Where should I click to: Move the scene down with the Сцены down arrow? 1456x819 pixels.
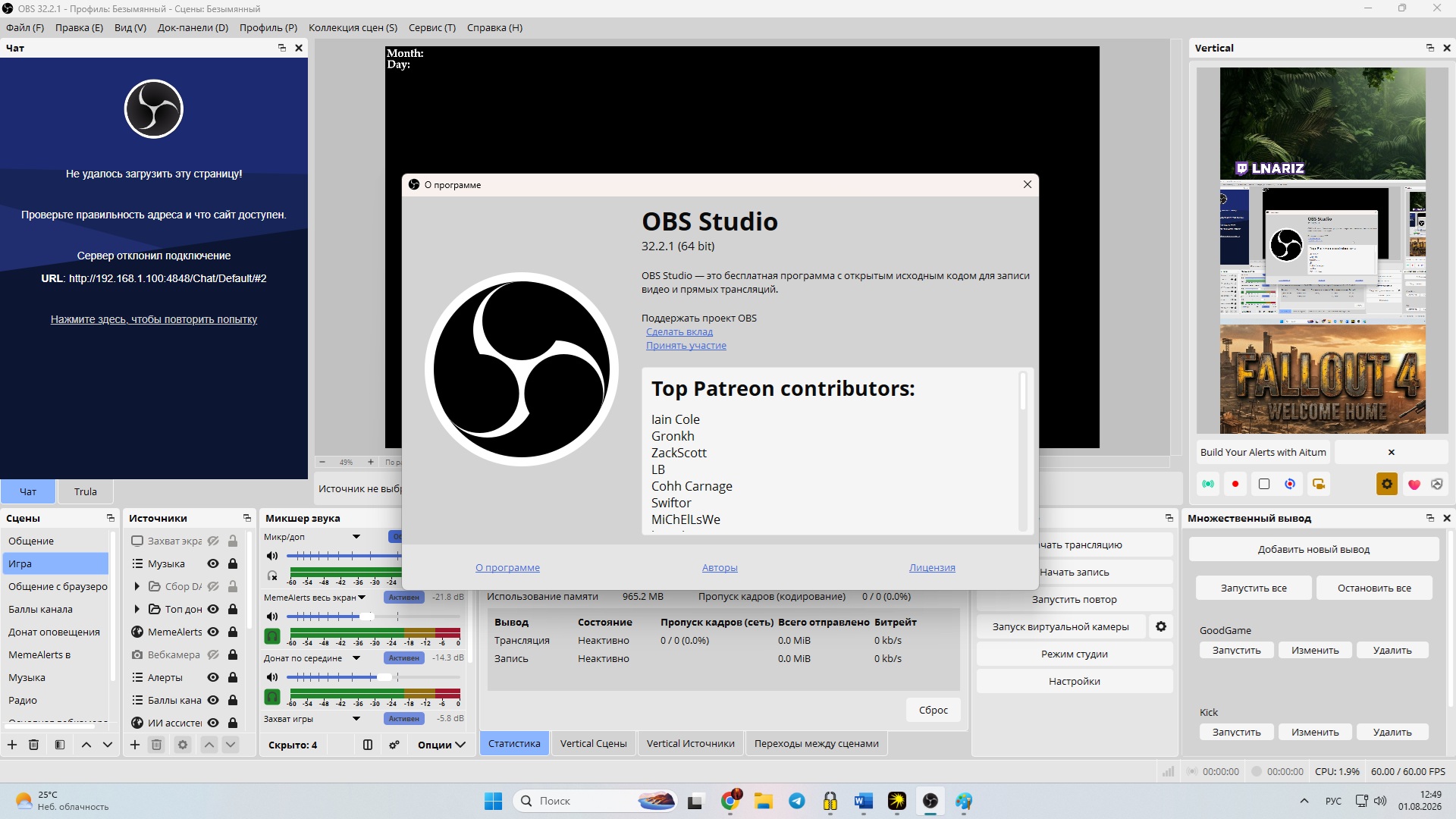(x=108, y=745)
